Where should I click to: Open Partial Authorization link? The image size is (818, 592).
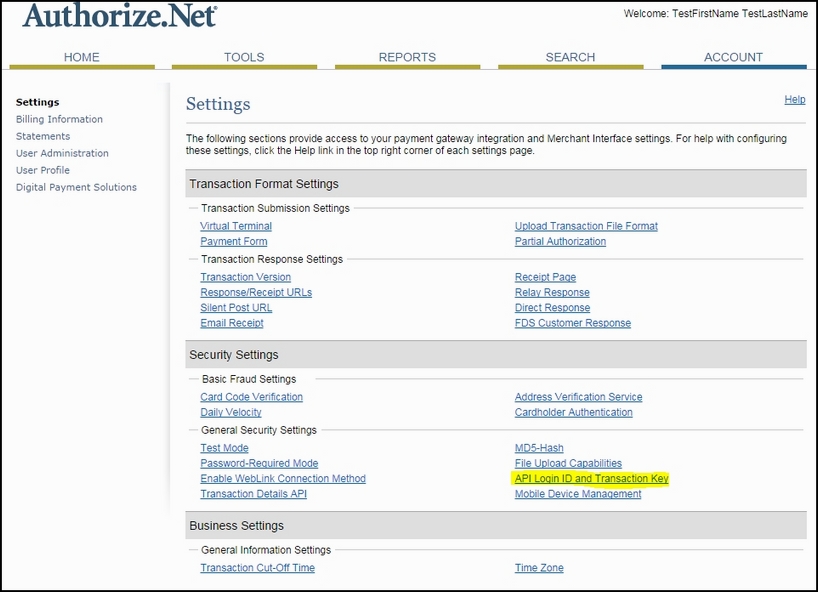click(x=560, y=241)
